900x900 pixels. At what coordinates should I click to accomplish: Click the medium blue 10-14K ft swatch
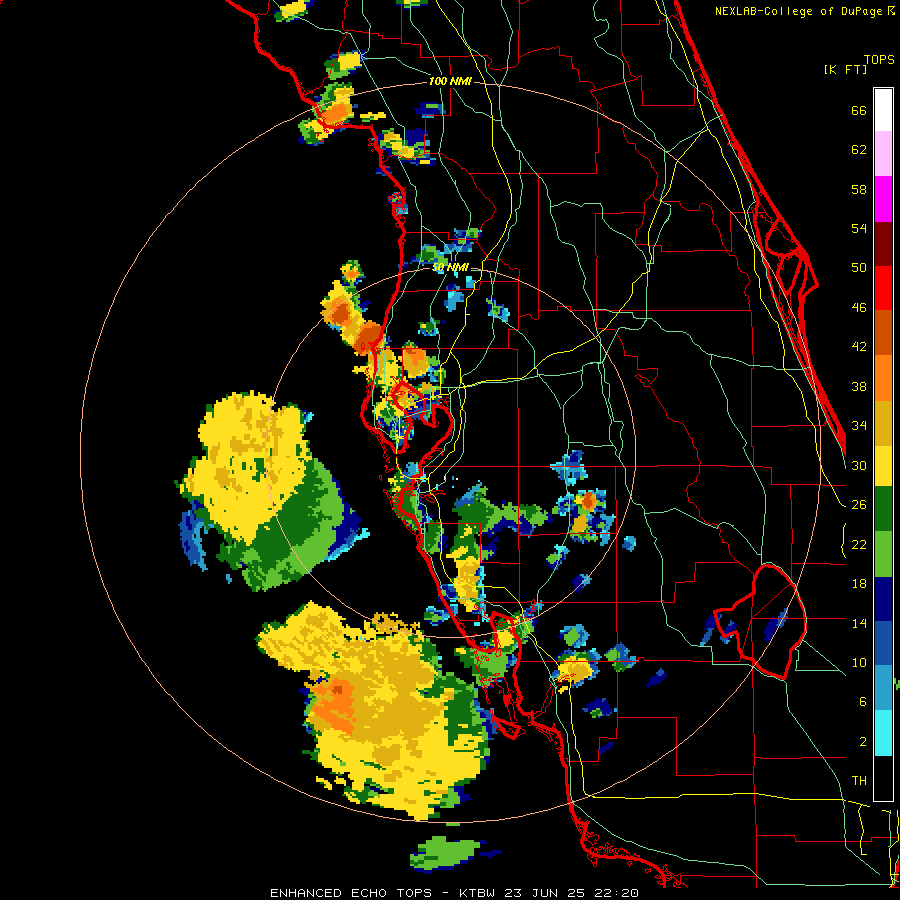click(883, 643)
